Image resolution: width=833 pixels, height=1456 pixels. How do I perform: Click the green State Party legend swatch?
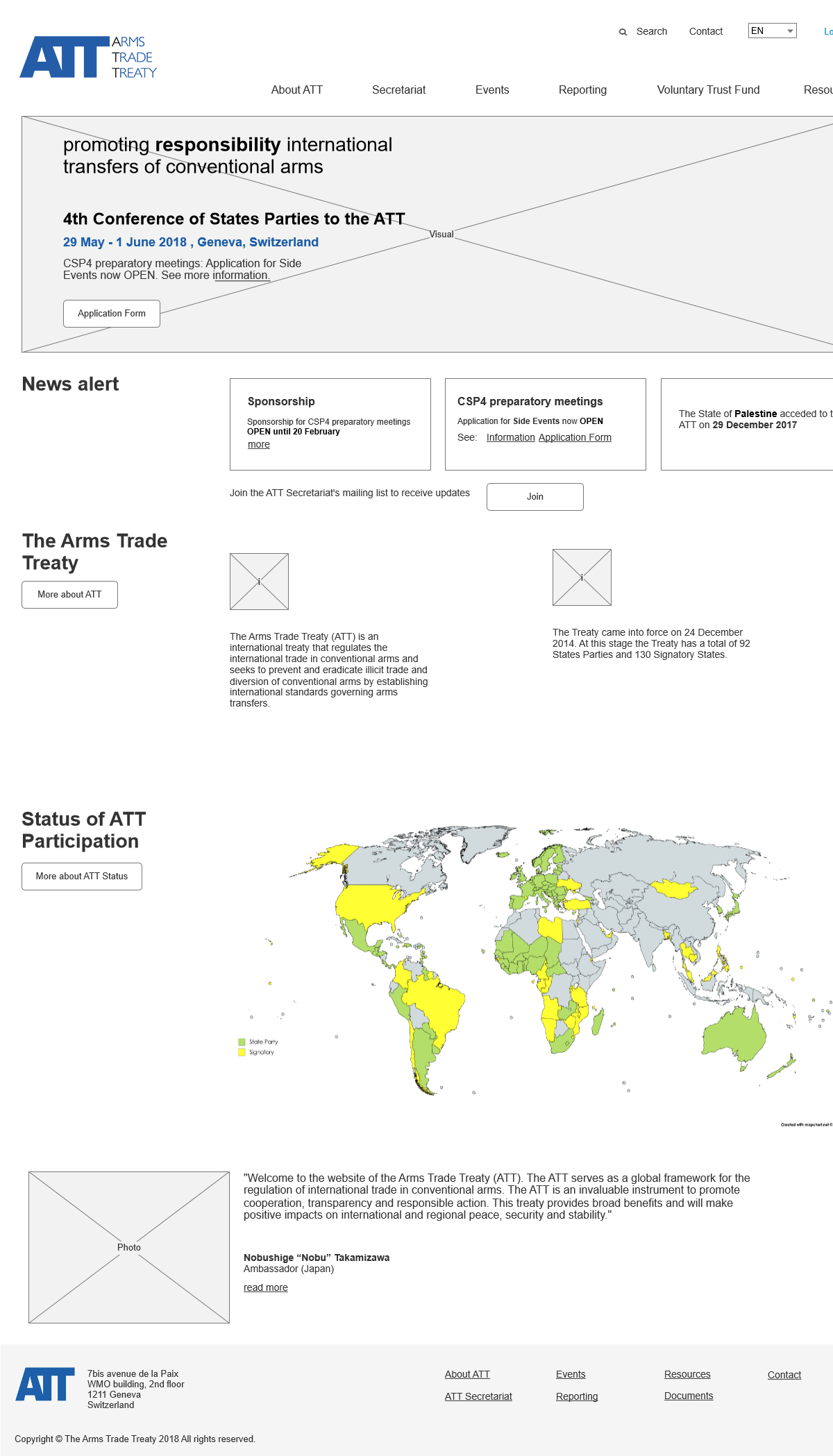[242, 1042]
